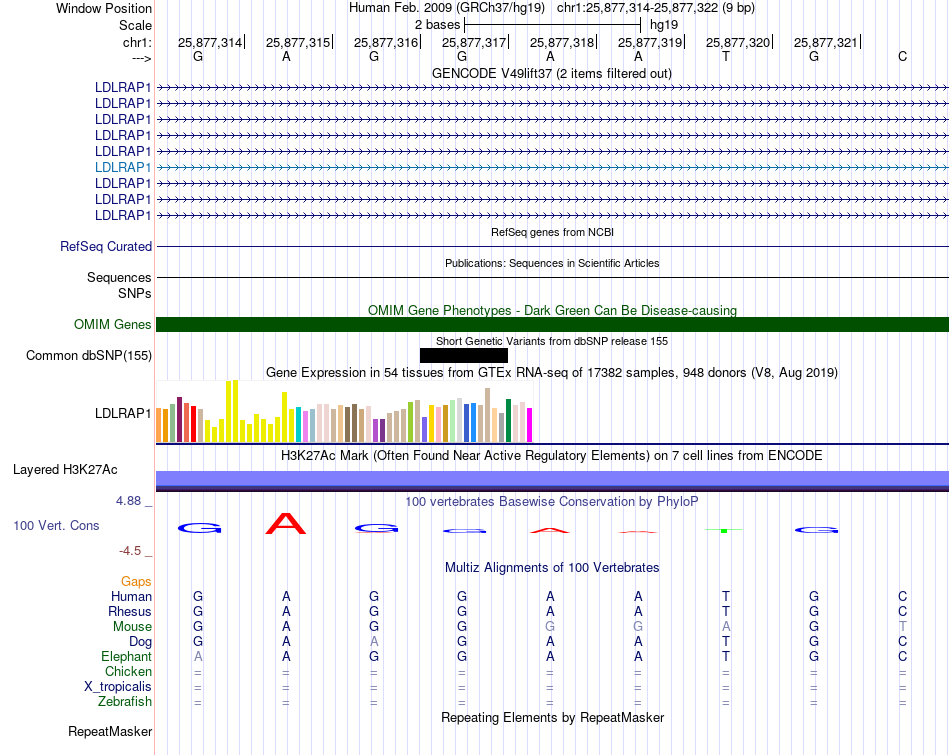Screen dimensions: 950x755
Task: Select the Dog alignment row label
Action: [x=140, y=642]
